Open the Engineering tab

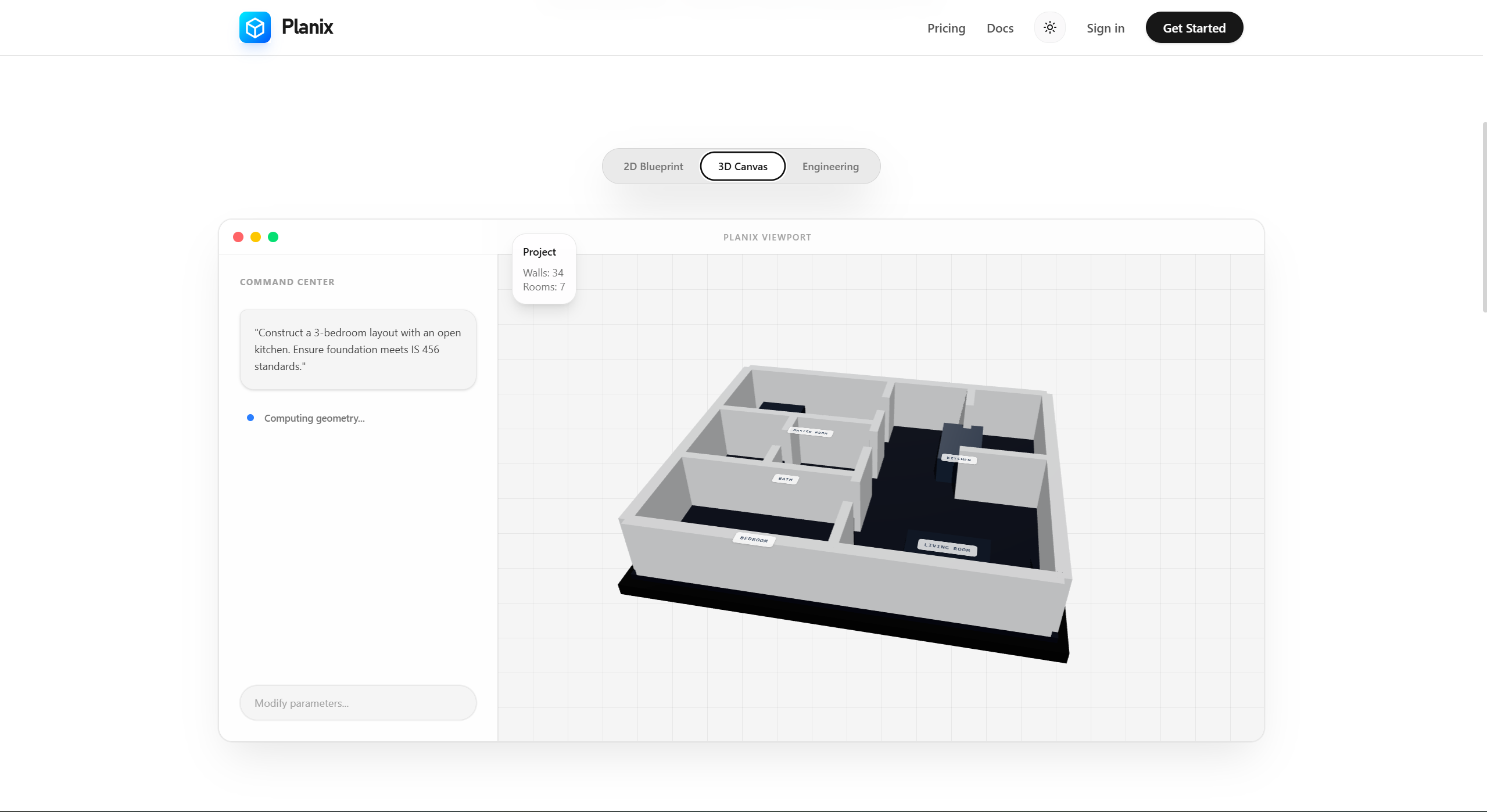[x=830, y=167]
